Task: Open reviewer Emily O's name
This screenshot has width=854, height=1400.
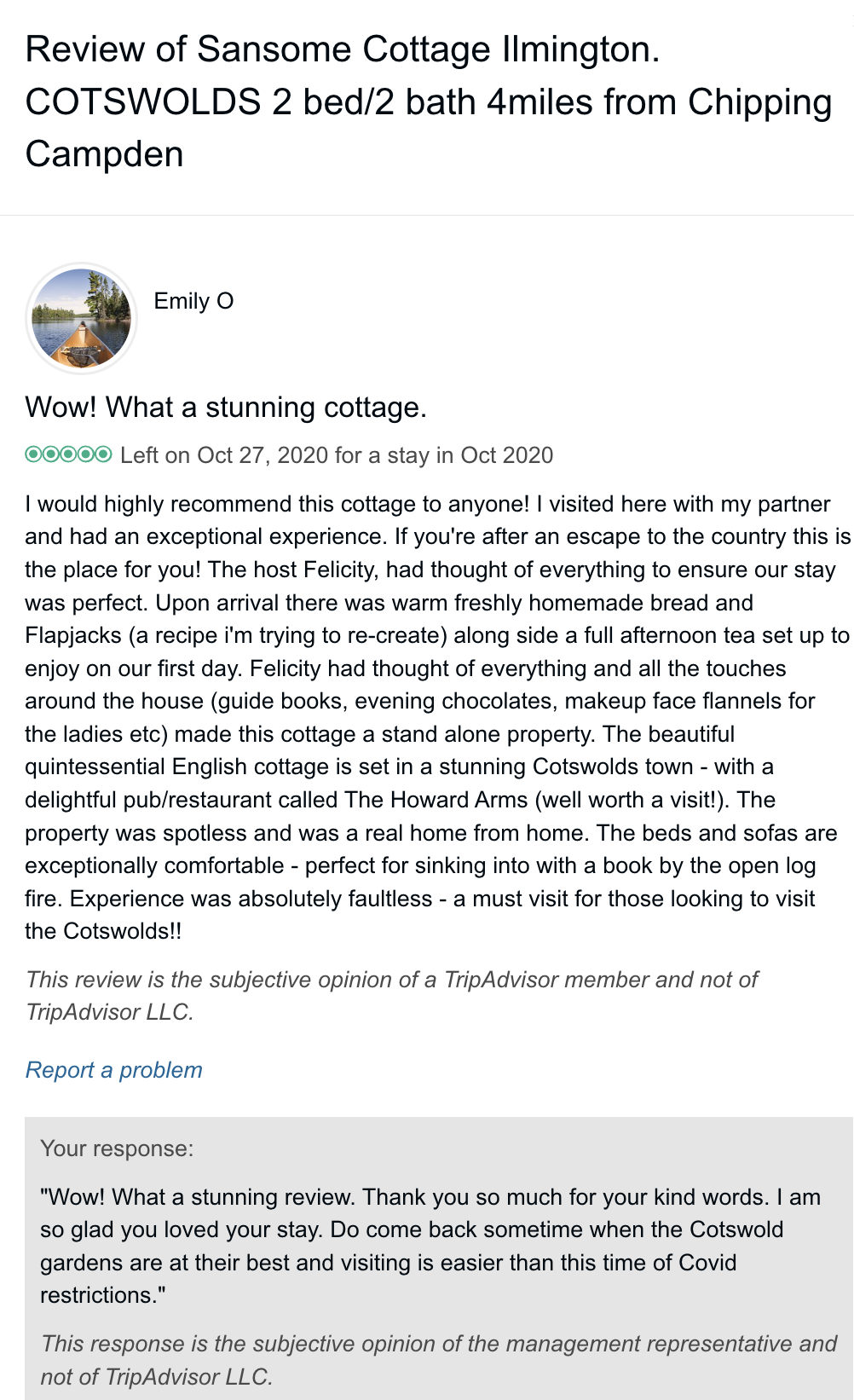Action: 193,301
